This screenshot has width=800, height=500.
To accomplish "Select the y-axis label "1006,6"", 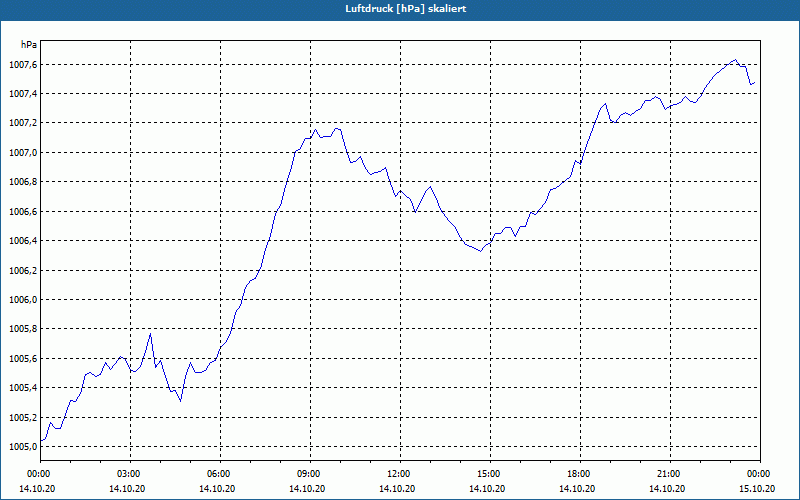I will pyautogui.click(x=23, y=212).
